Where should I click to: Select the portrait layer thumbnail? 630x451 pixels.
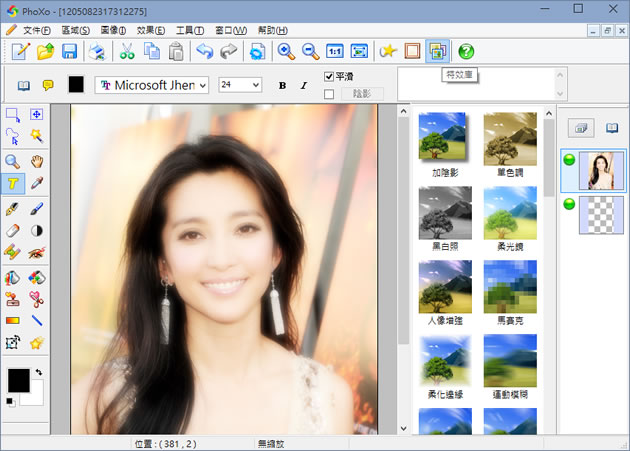(601, 171)
